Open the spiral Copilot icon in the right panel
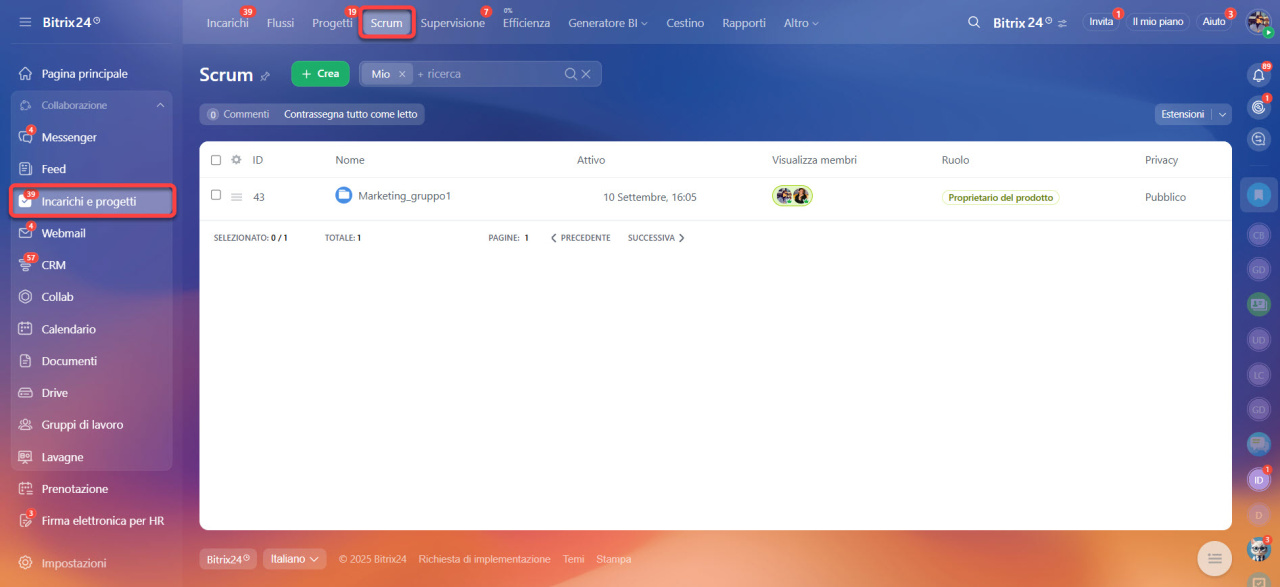 pyautogui.click(x=1259, y=107)
